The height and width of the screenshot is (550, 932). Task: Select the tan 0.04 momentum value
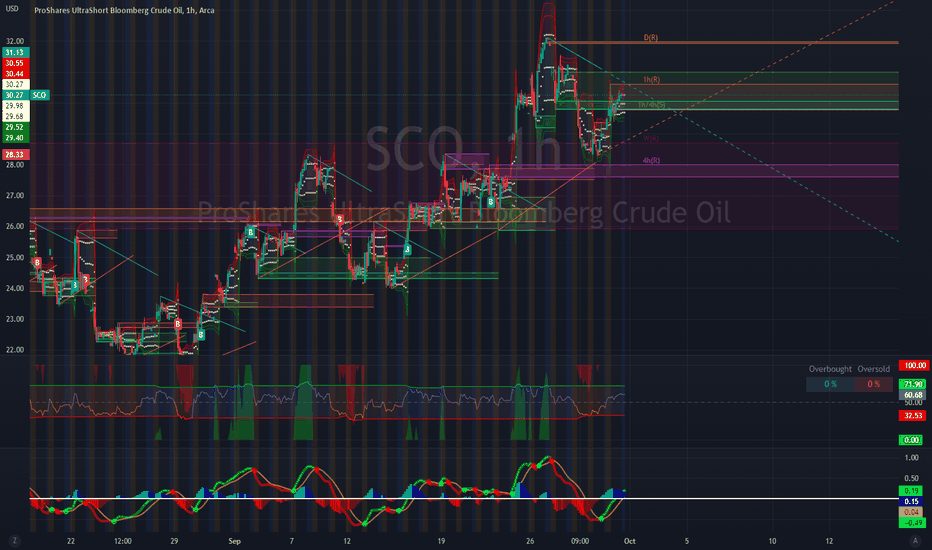(x=911, y=512)
